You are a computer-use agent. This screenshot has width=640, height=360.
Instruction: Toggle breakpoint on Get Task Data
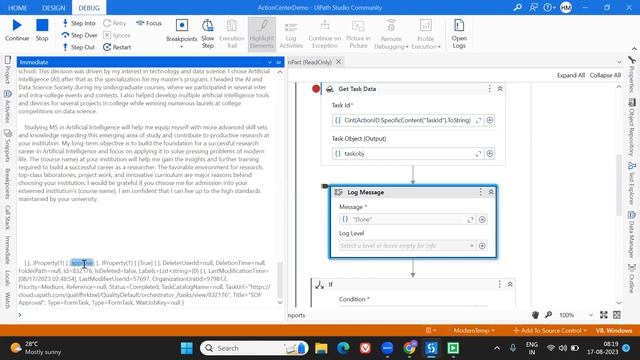316,89
